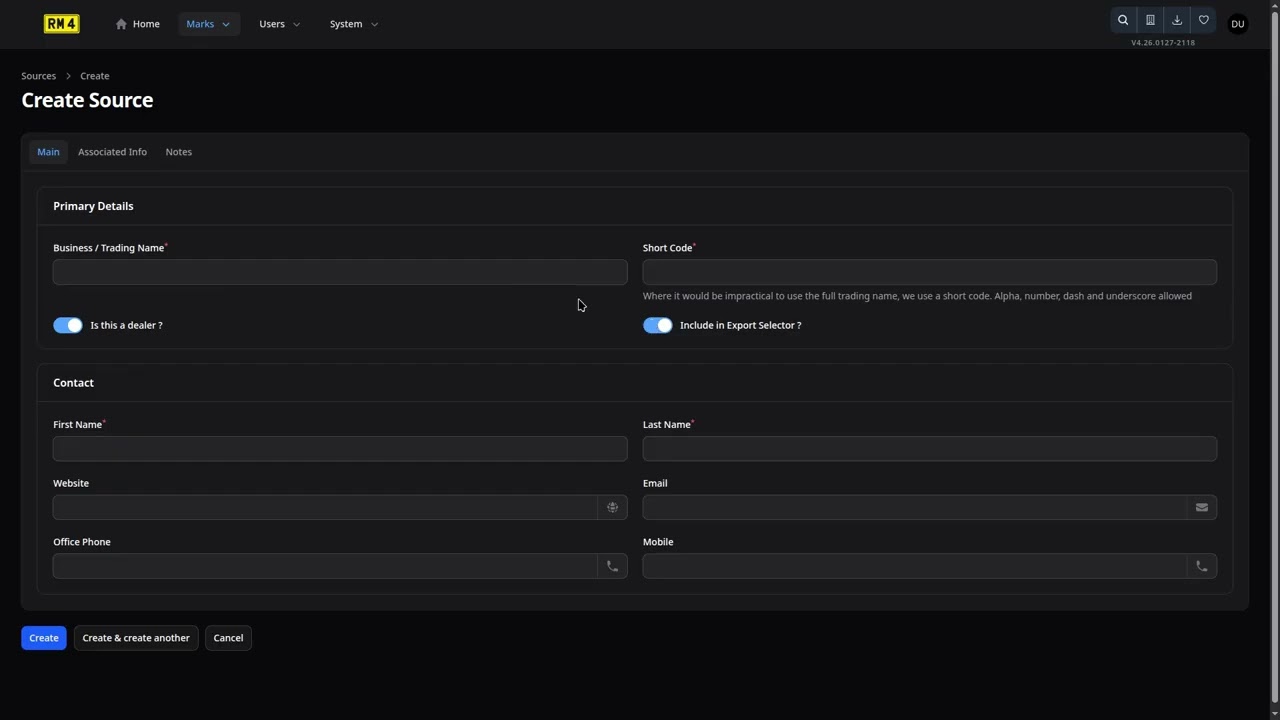The image size is (1280, 720).
Task: Open the search magnifier icon
Action: coord(1123,20)
